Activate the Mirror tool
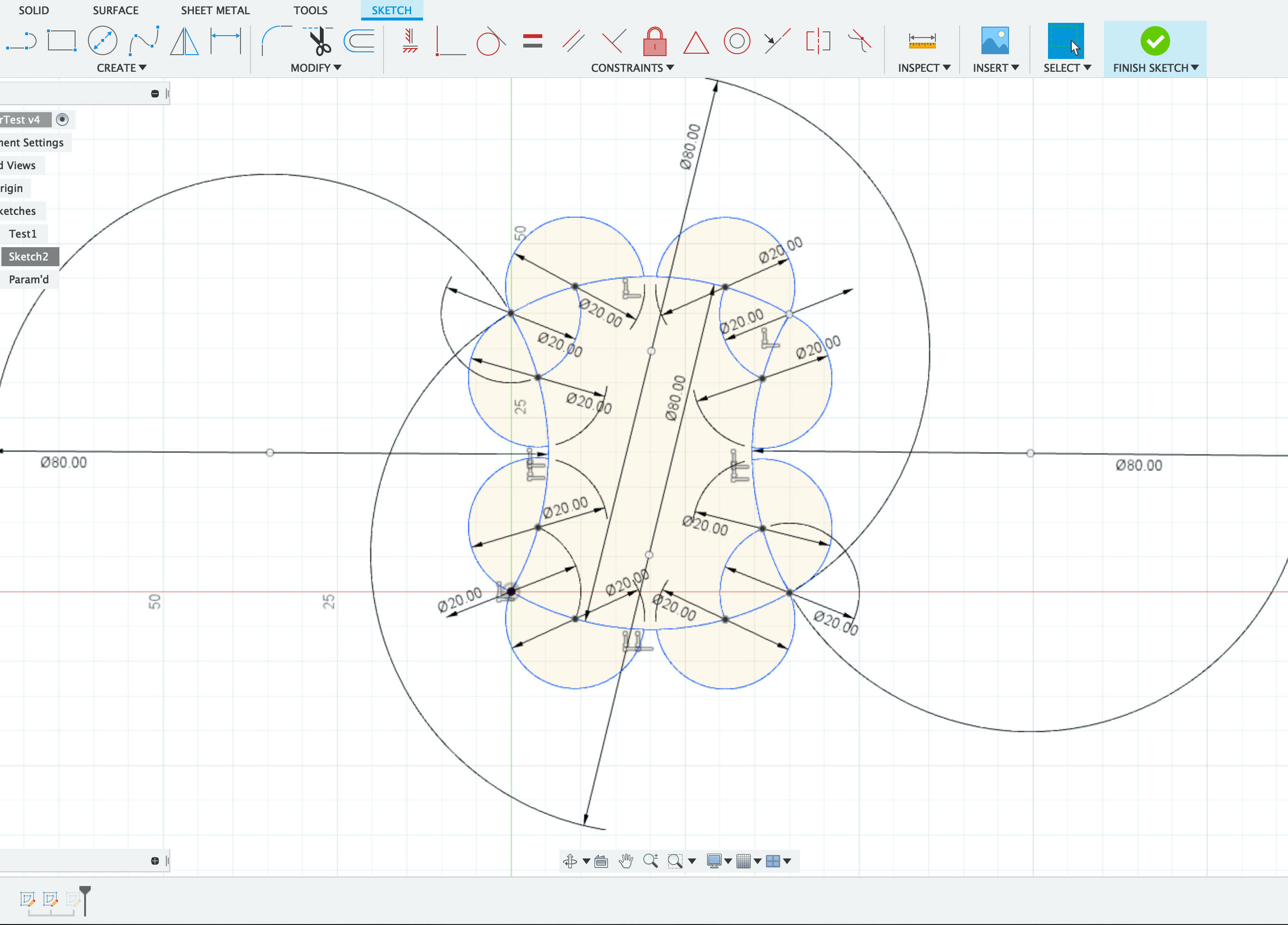The image size is (1288, 925). (x=184, y=41)
